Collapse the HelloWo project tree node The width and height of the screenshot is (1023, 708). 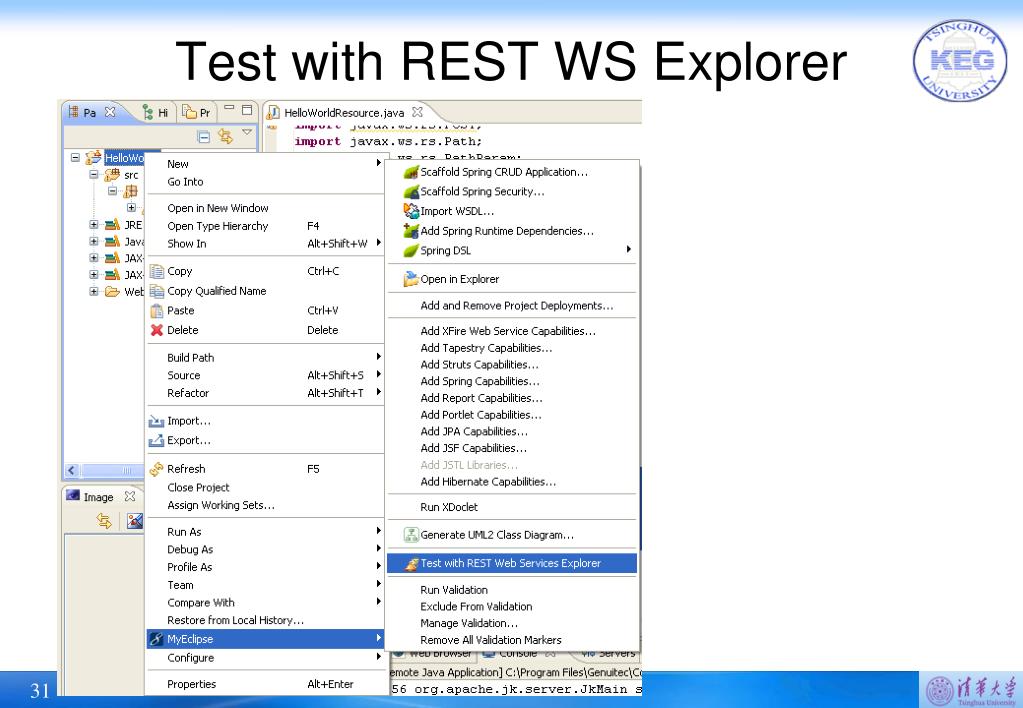[76, 158]
